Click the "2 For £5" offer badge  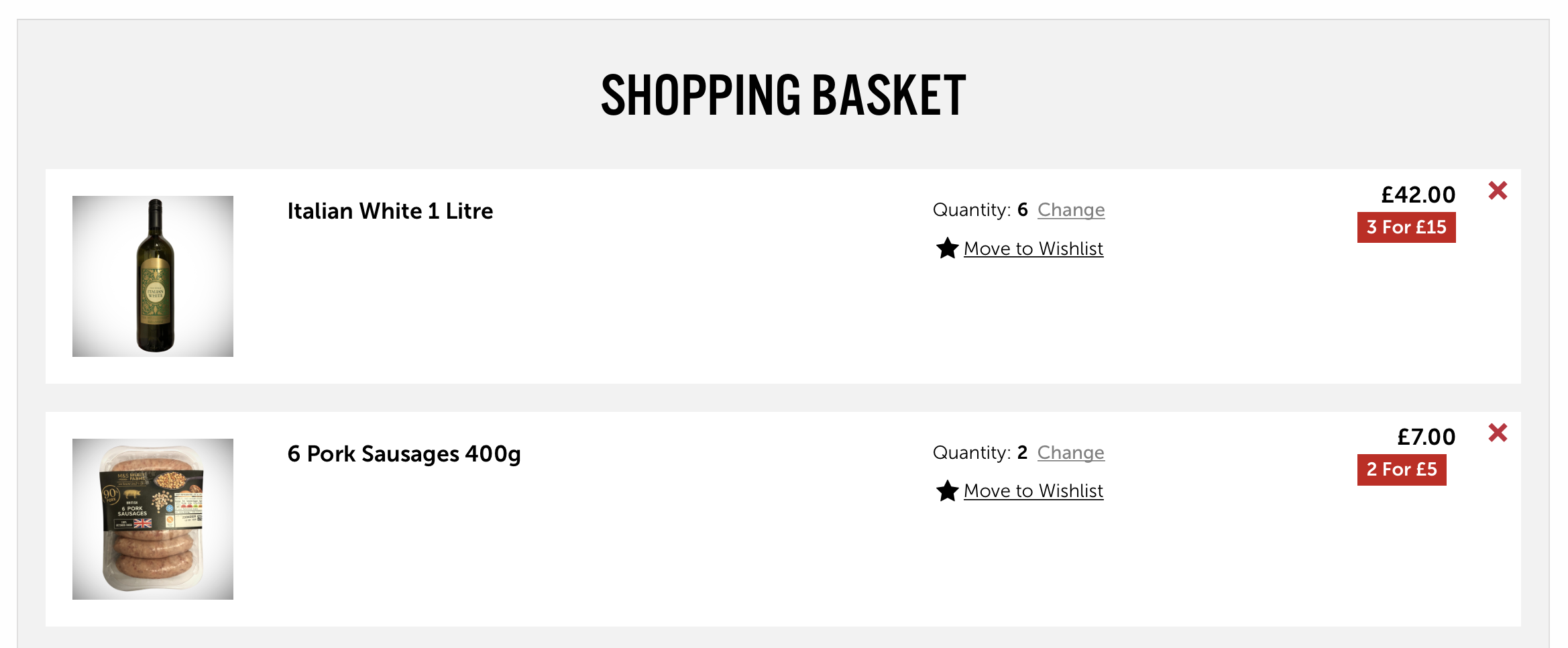pos(1402,470)
